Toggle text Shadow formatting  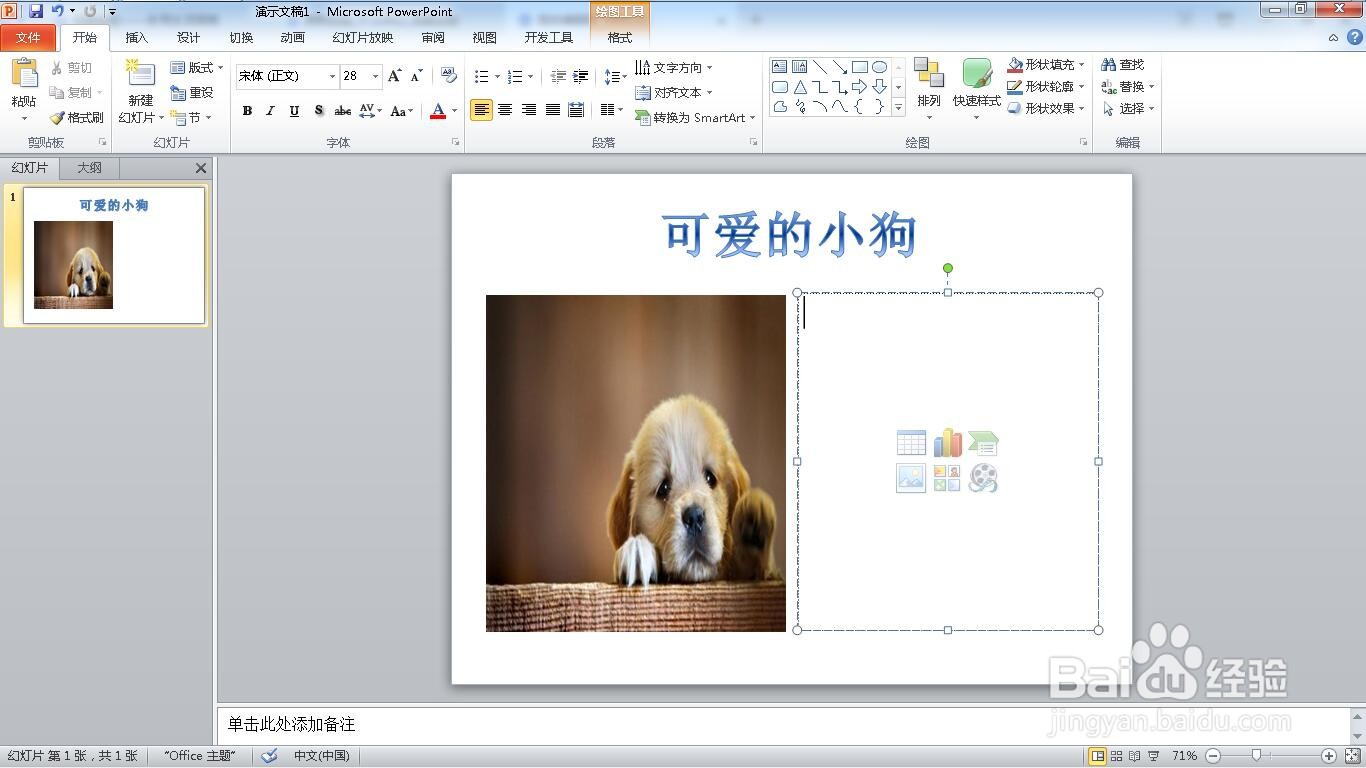(x=318, y=111)
